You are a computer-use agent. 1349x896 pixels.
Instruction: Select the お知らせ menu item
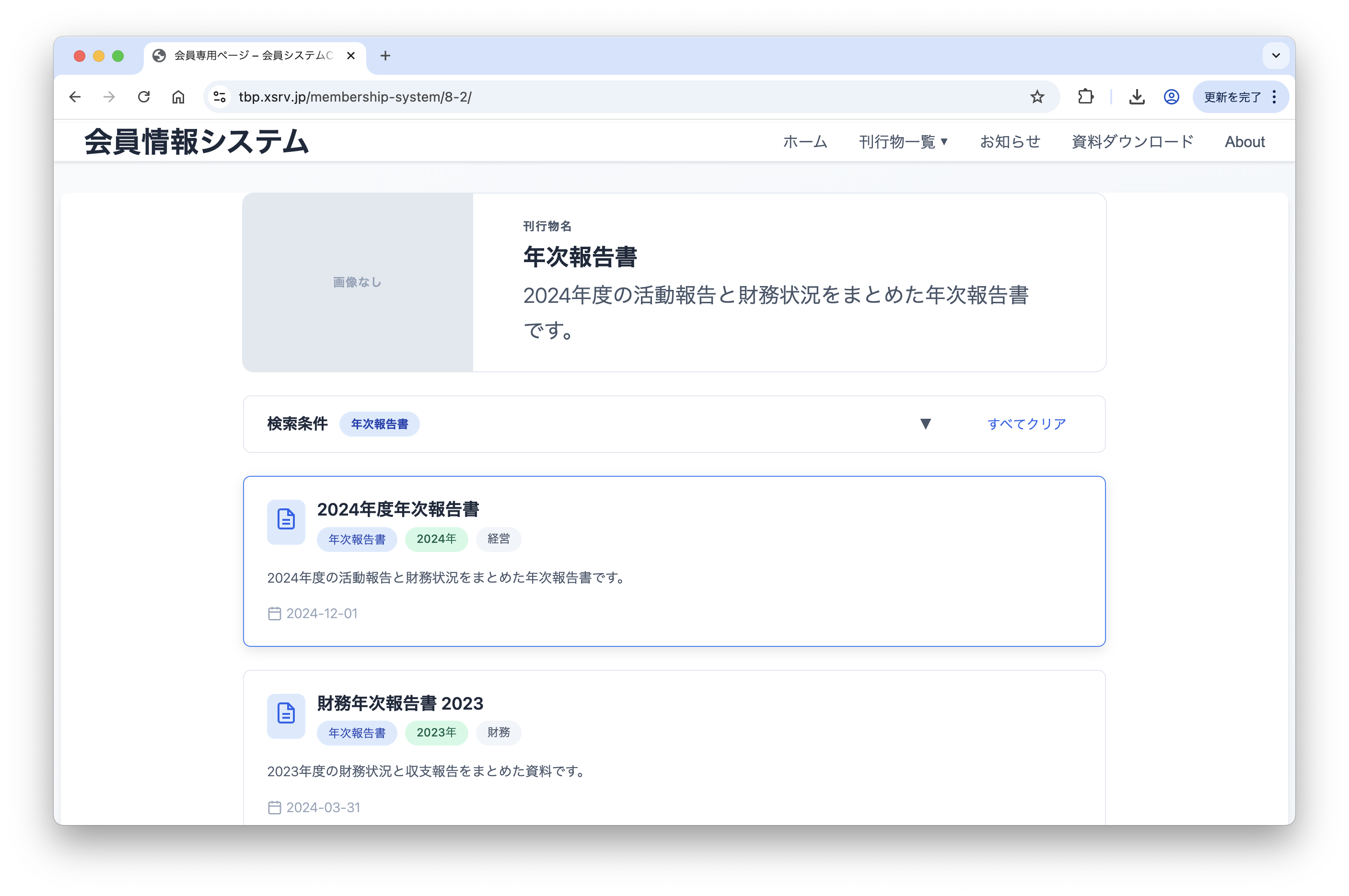[x=1010, y=142]
